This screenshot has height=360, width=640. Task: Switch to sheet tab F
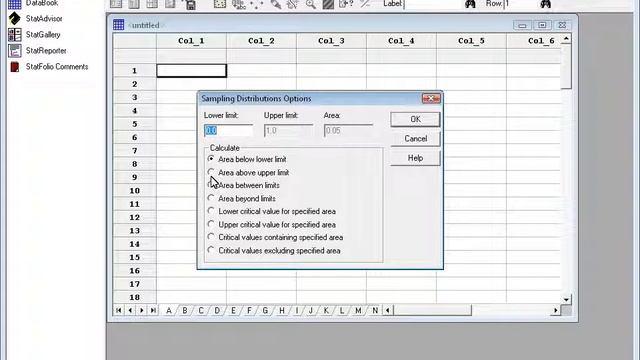point(249,311)
